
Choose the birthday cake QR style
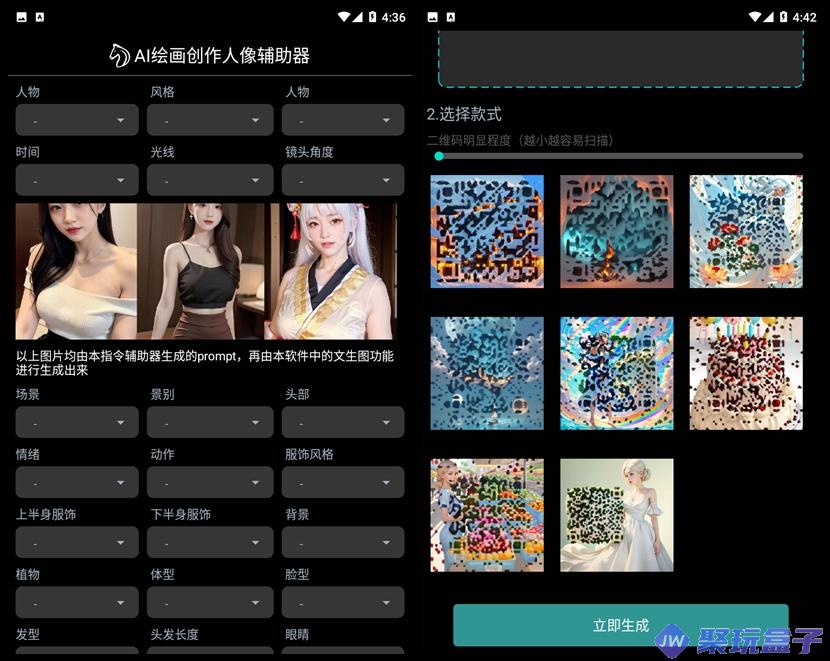(746, 373)
